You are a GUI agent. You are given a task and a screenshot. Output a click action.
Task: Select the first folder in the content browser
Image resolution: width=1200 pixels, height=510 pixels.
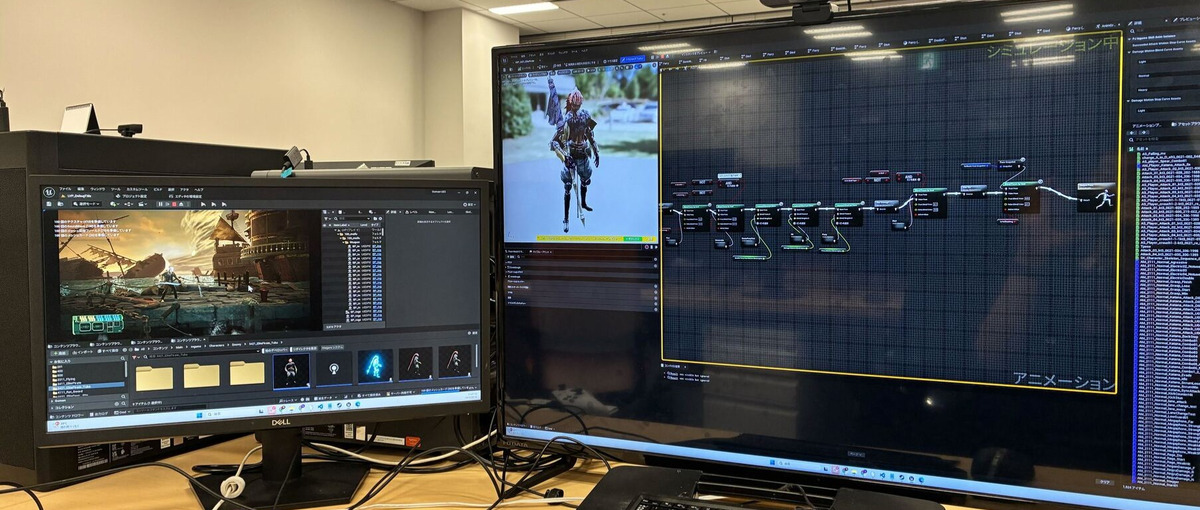pos(154,376)
